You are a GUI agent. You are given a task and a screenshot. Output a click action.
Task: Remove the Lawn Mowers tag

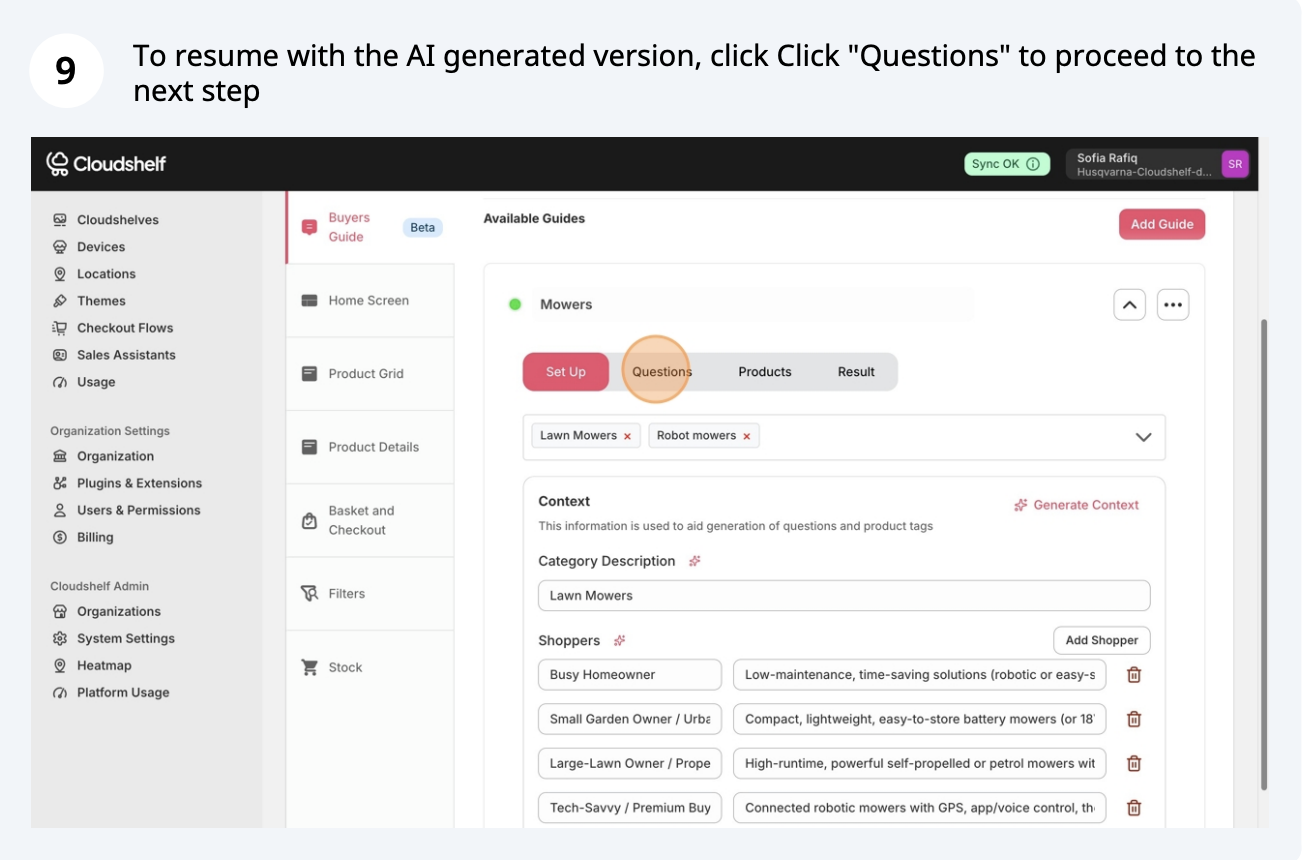[627, 436]
